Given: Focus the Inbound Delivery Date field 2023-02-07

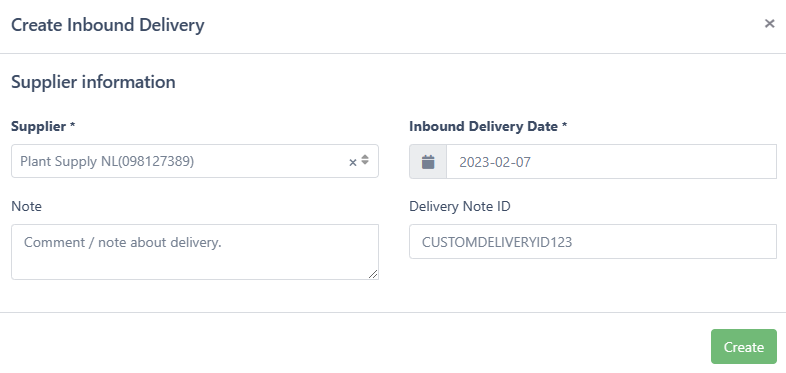Looking at the screenshot, I should pos(611,161).
